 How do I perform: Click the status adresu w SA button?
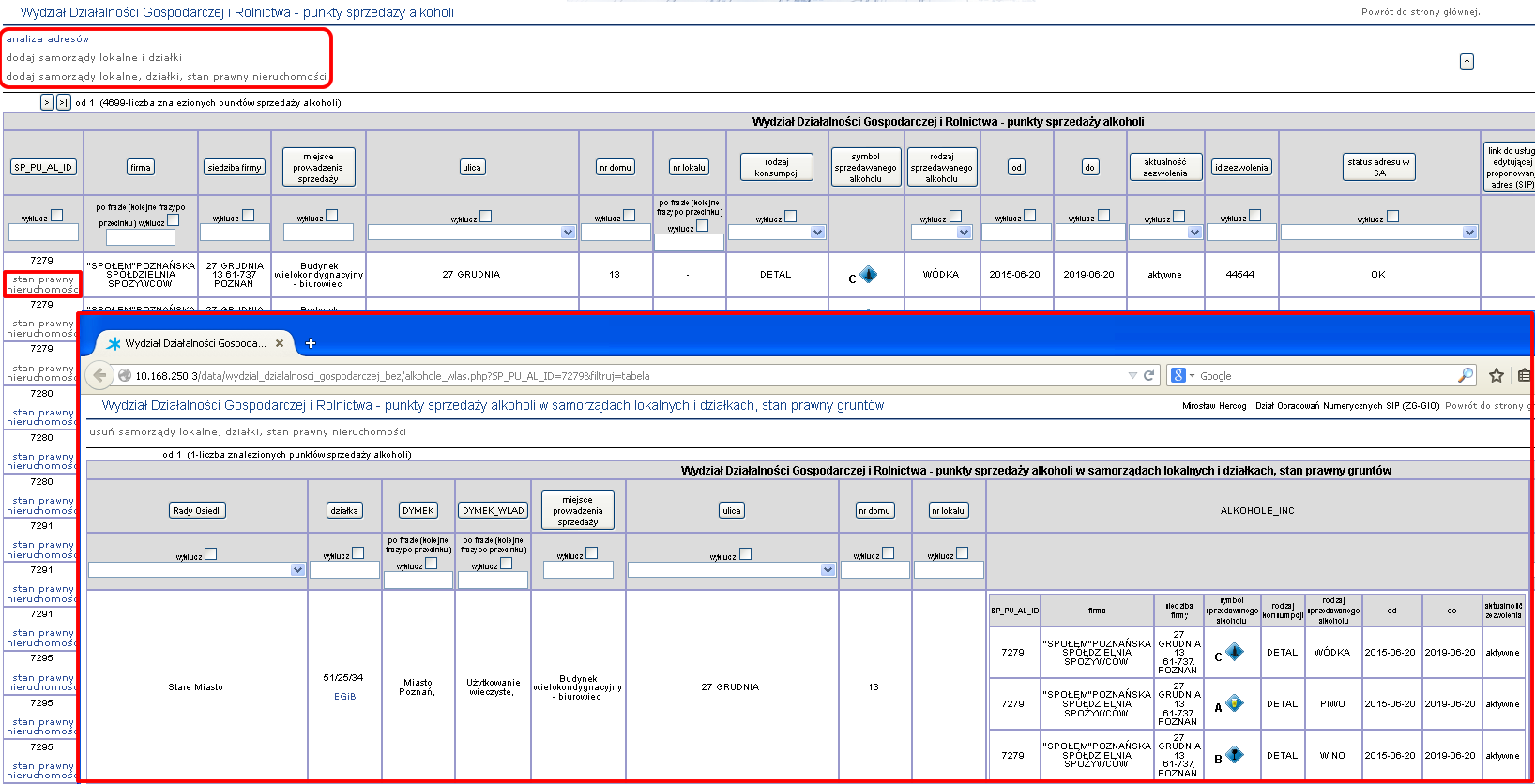coord(1379,167)
